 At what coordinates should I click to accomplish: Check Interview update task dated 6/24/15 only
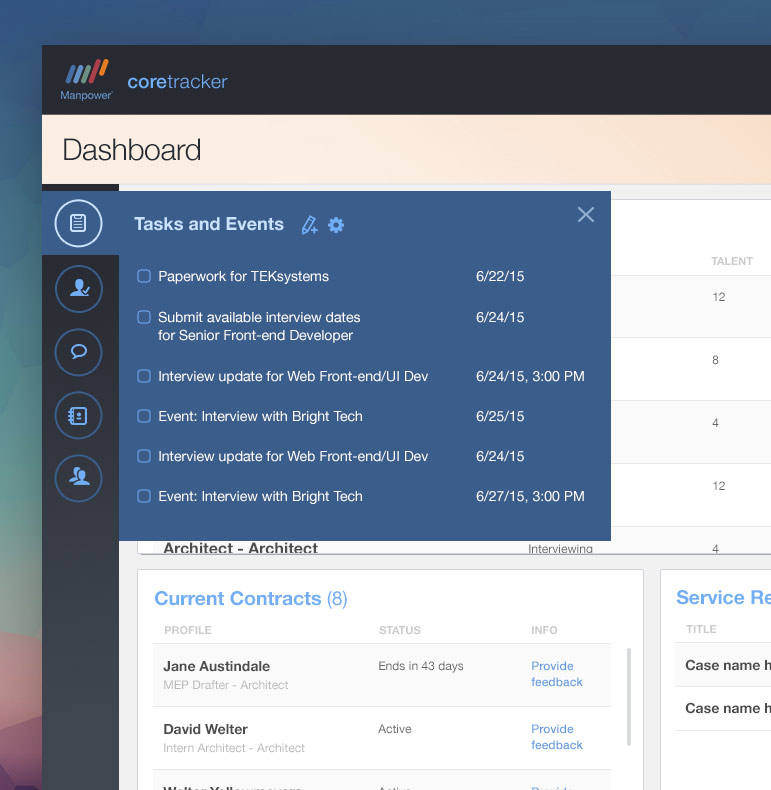pos(144,456)
